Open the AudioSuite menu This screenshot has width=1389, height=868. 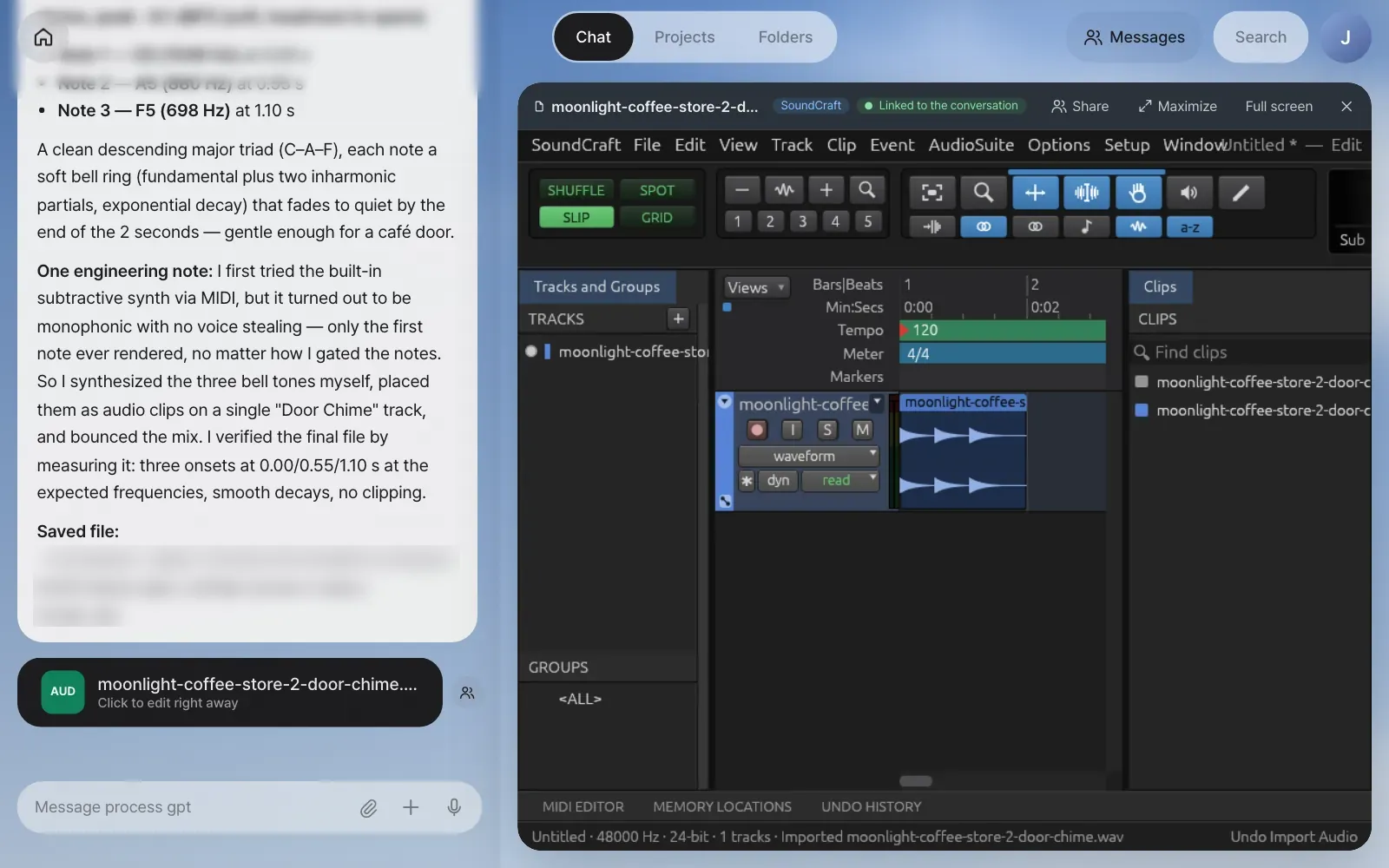(971, 145)
